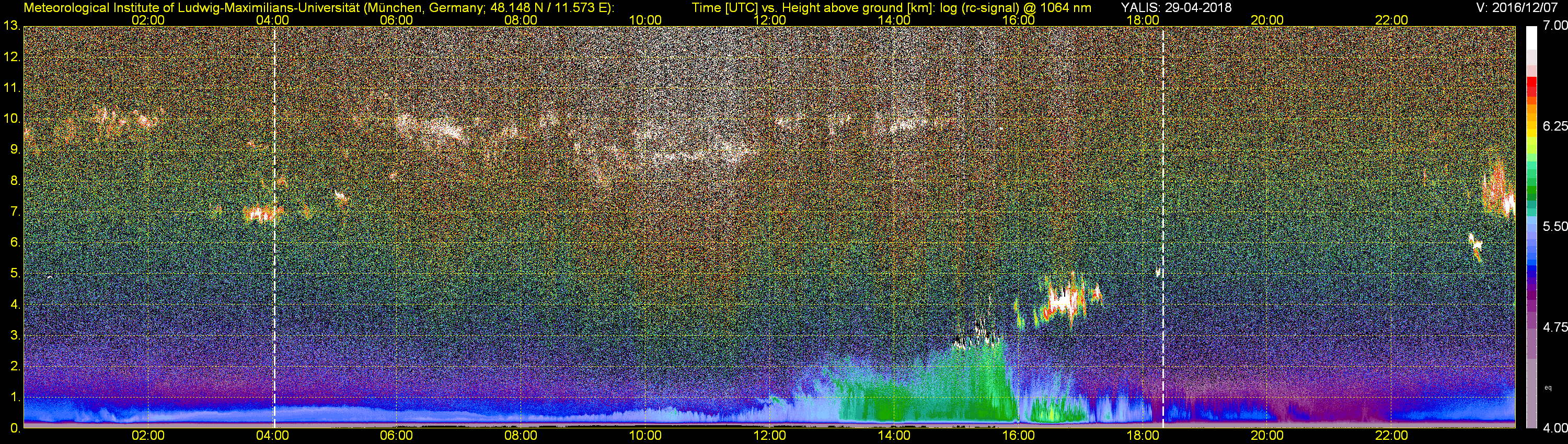The height and width of the screenshot is (444, 1568).
Task: Click the dashed white marker line after 18:00
Action: (1163, 227)
